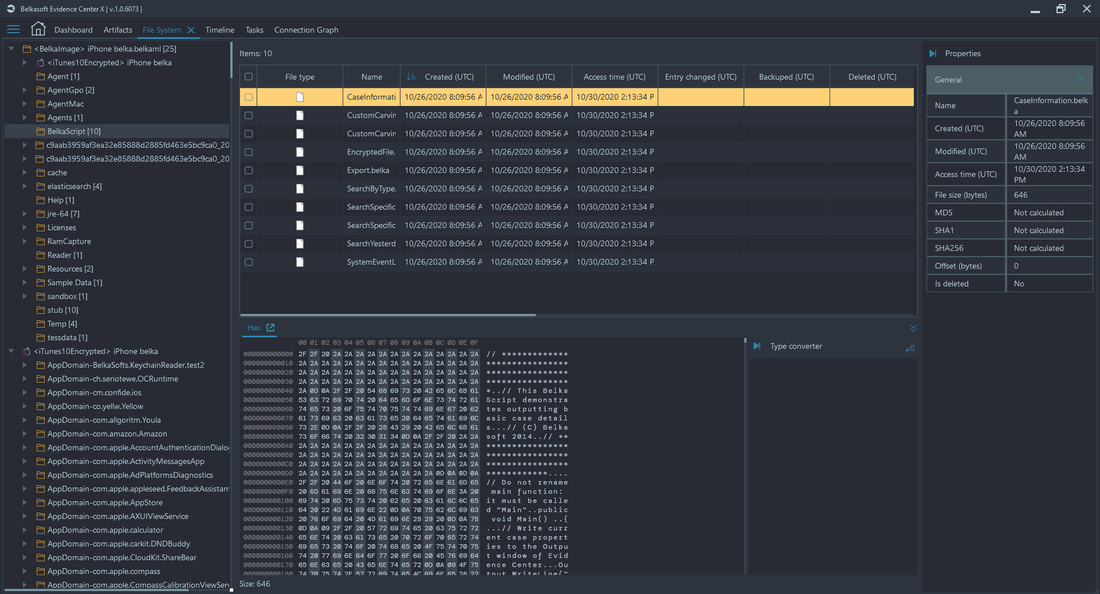
Task: Open the hamburger main menu
Action: [x=13, y=29]
